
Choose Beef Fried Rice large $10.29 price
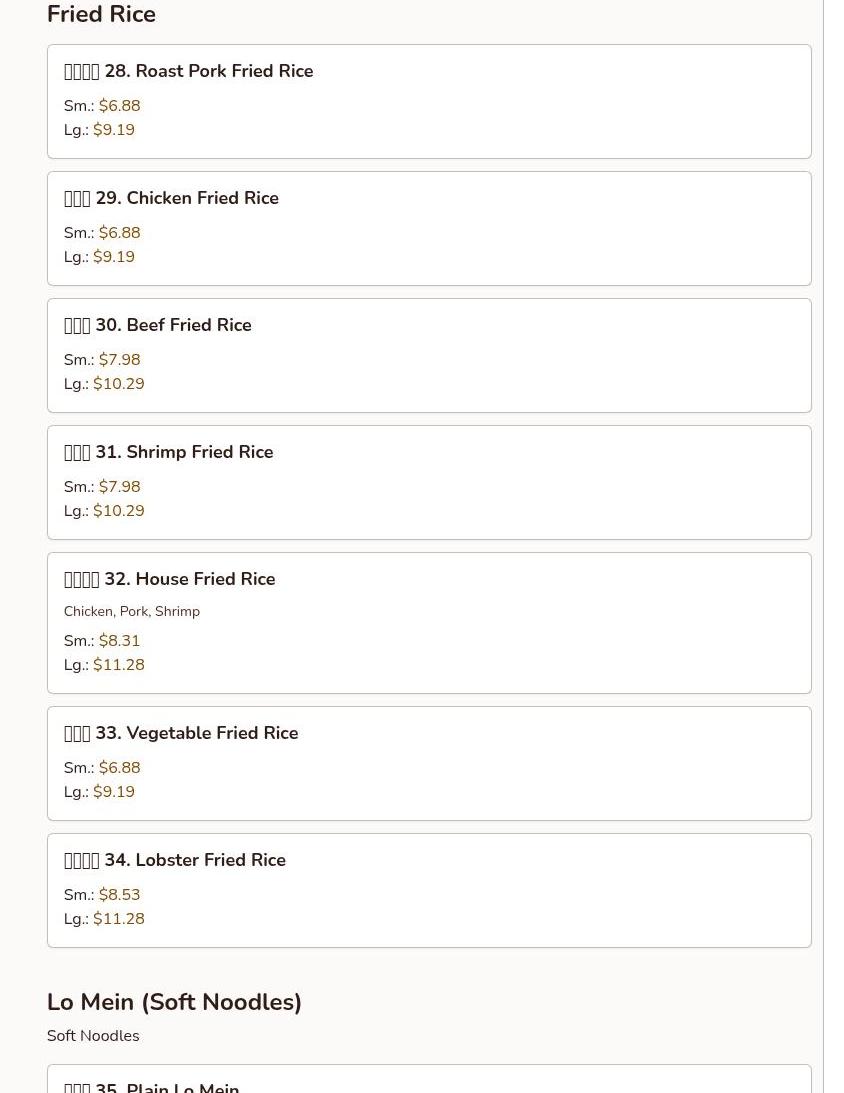pos(118,383)
